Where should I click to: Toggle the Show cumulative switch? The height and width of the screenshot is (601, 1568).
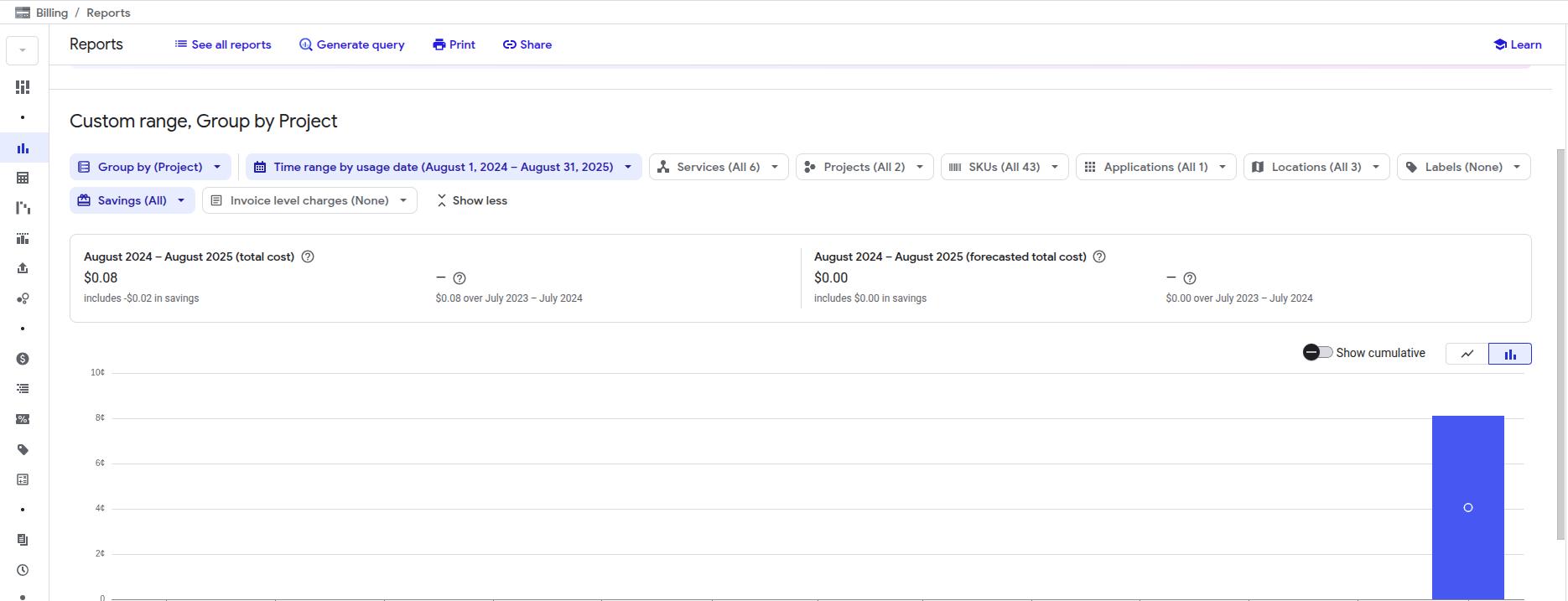1317,353
